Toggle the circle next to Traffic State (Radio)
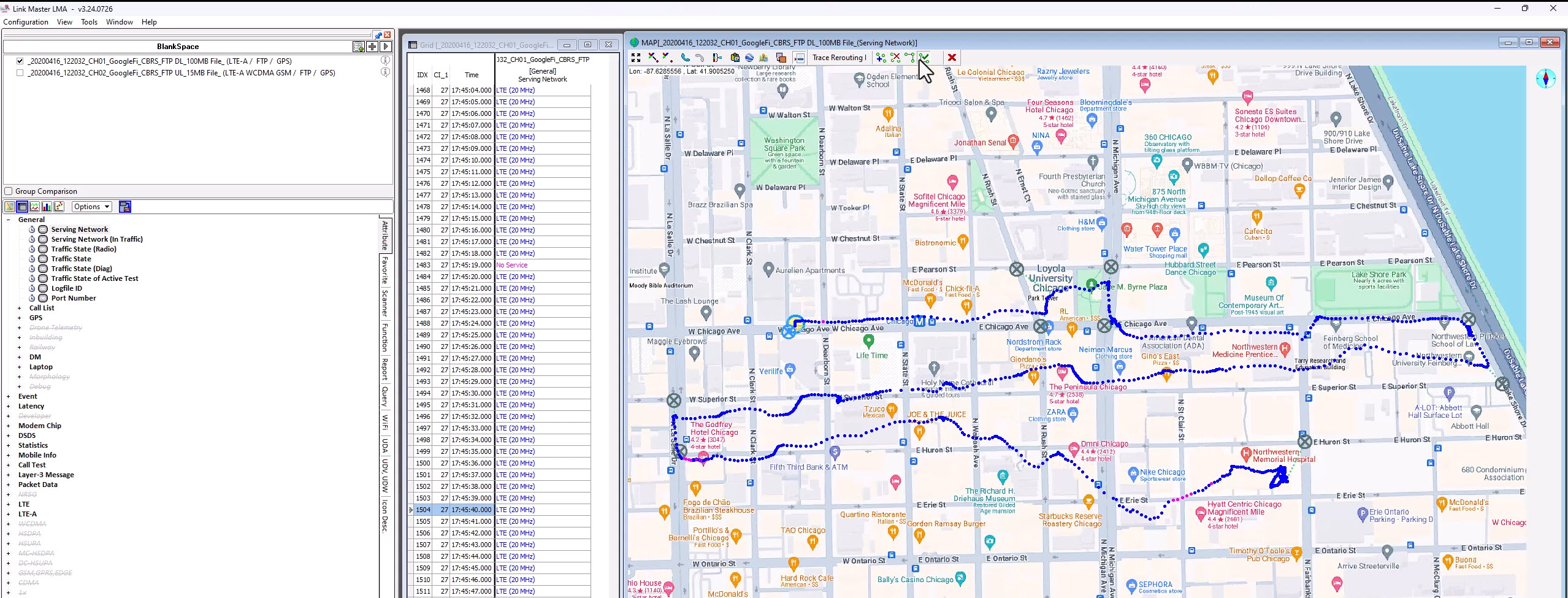The height and width of the screenshot is (598, 1568). pos(43,249)
